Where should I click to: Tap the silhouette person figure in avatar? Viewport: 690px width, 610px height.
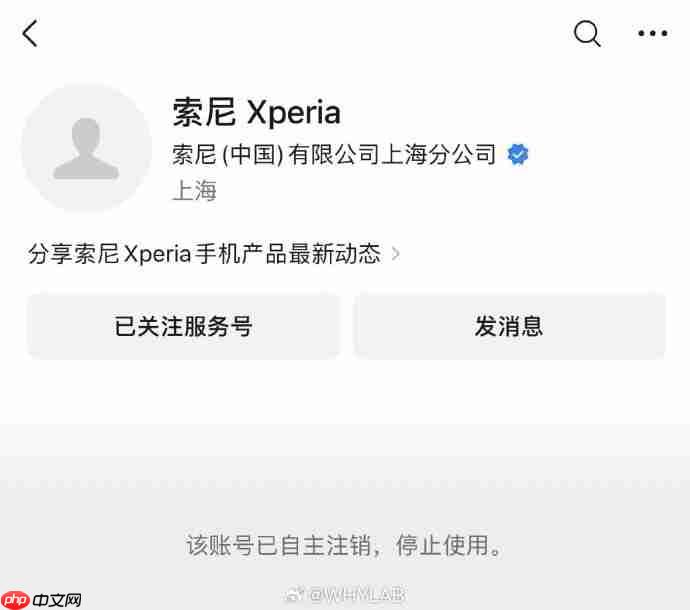point(86,148)
